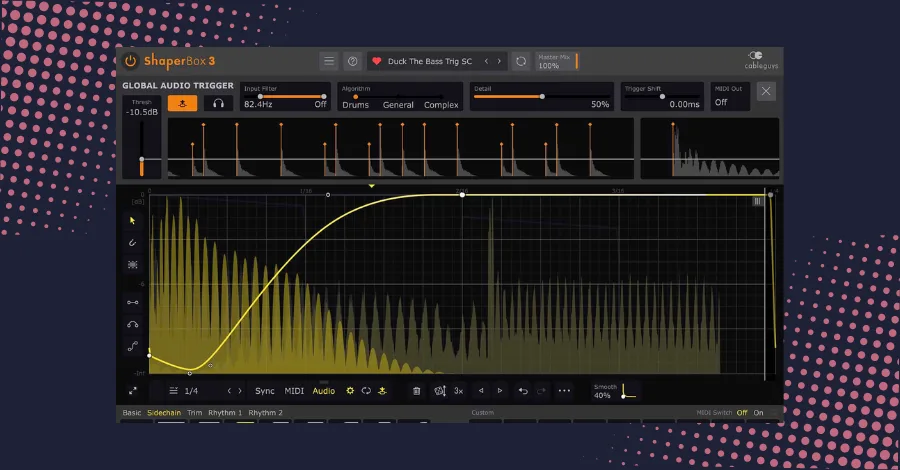Switch to Sync mode
Image resolution: width=900 pixels, height=470 pixels.
(x=265, y=391)
